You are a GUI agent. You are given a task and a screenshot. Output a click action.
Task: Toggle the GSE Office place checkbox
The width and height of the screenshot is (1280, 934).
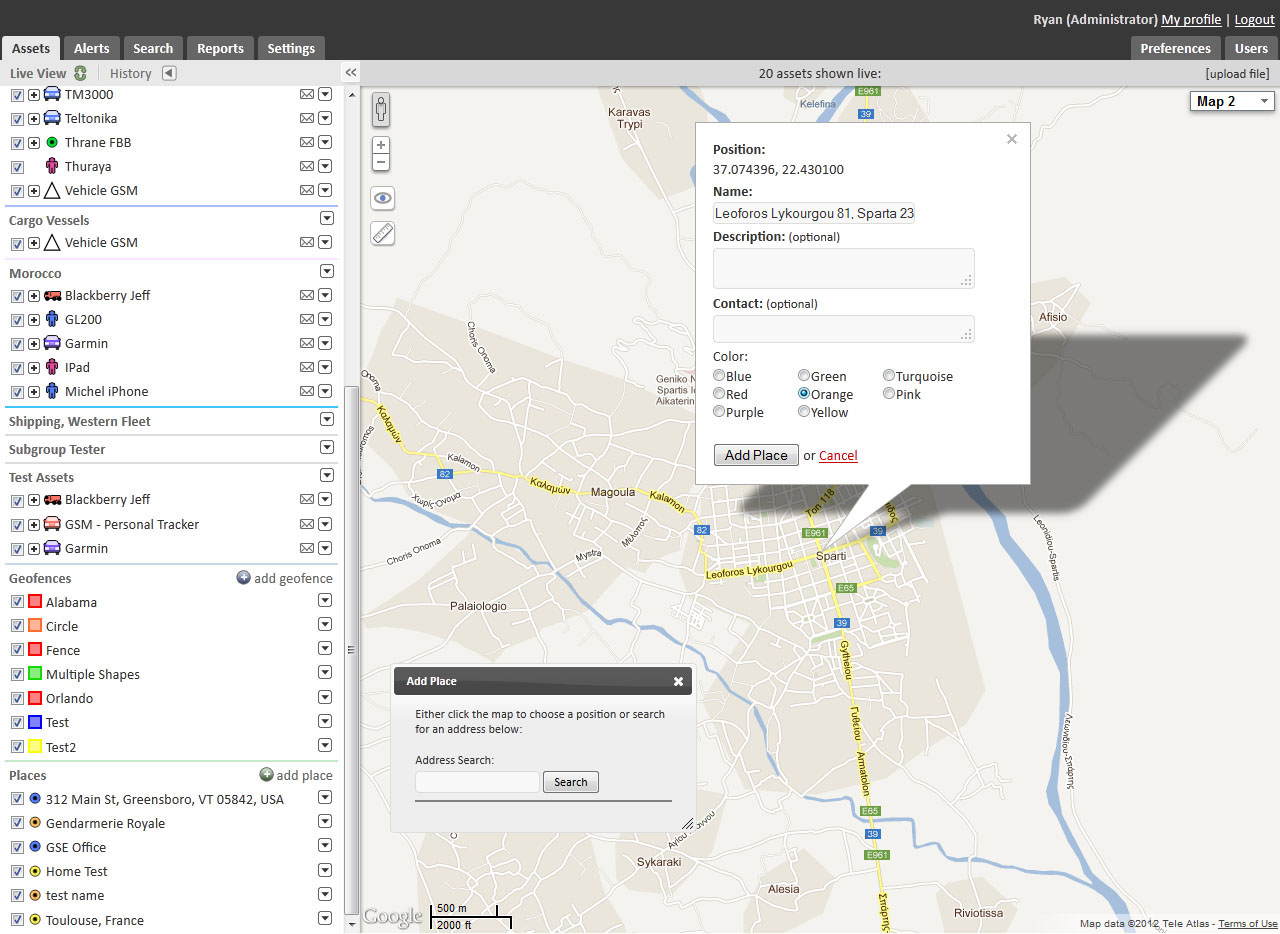[17, 847]
